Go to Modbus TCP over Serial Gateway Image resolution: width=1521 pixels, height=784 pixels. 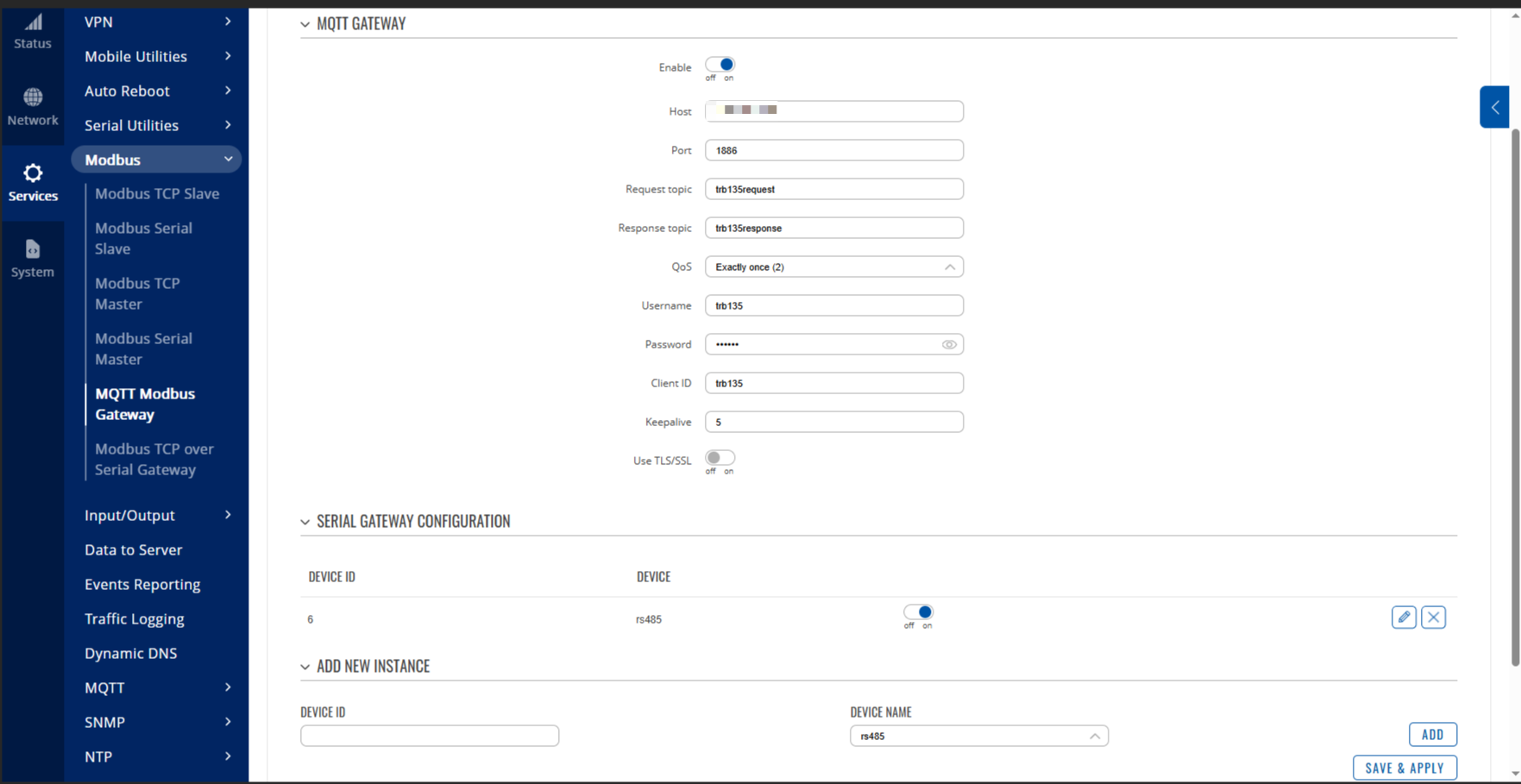tap(154, 460)
